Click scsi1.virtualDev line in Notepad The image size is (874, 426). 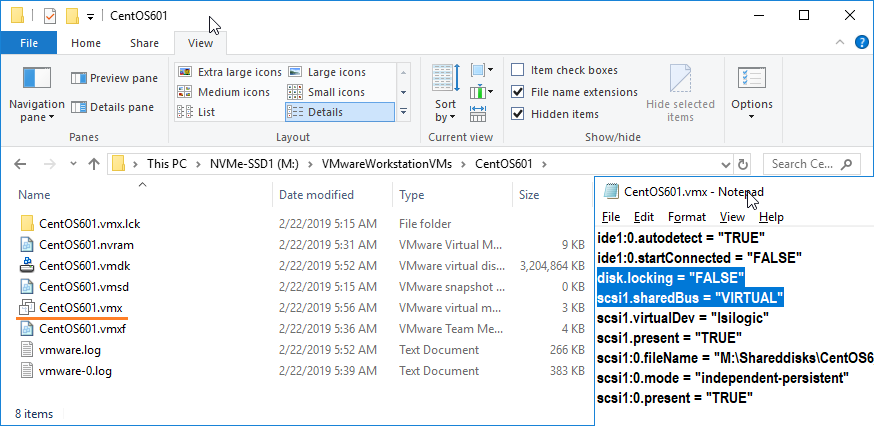(x=683, y=318)
